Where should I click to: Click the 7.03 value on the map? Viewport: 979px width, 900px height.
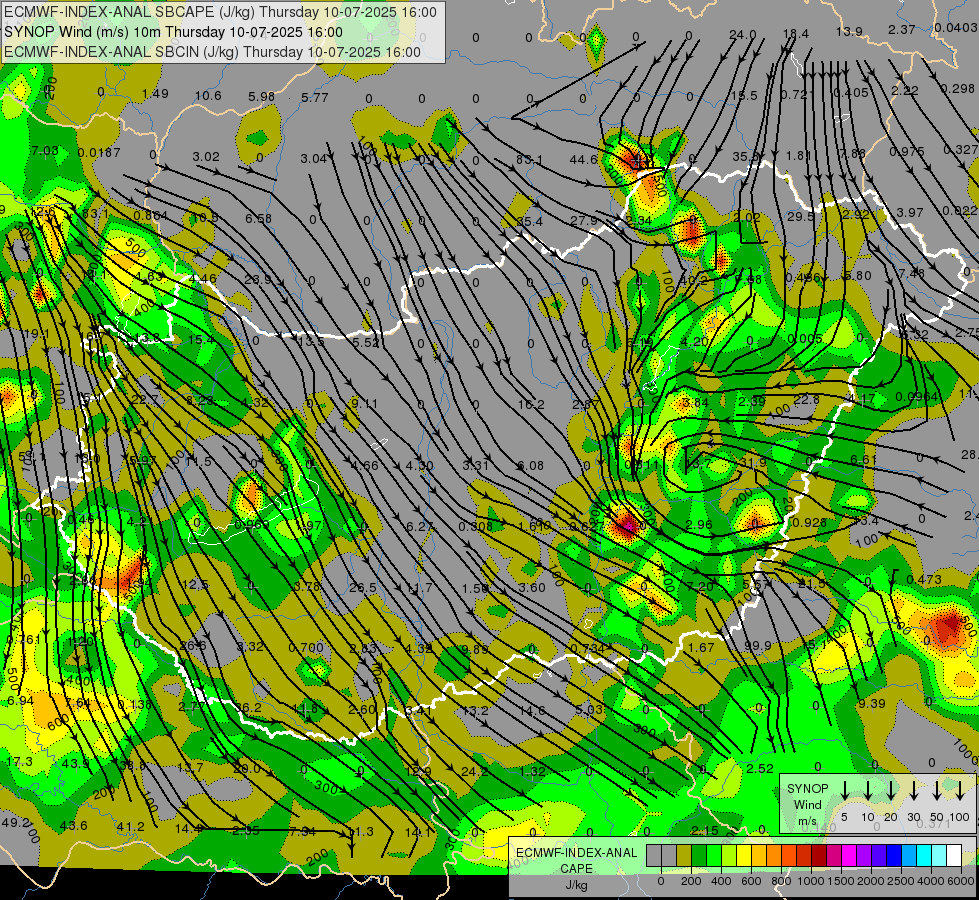click(x=44, y=151)
